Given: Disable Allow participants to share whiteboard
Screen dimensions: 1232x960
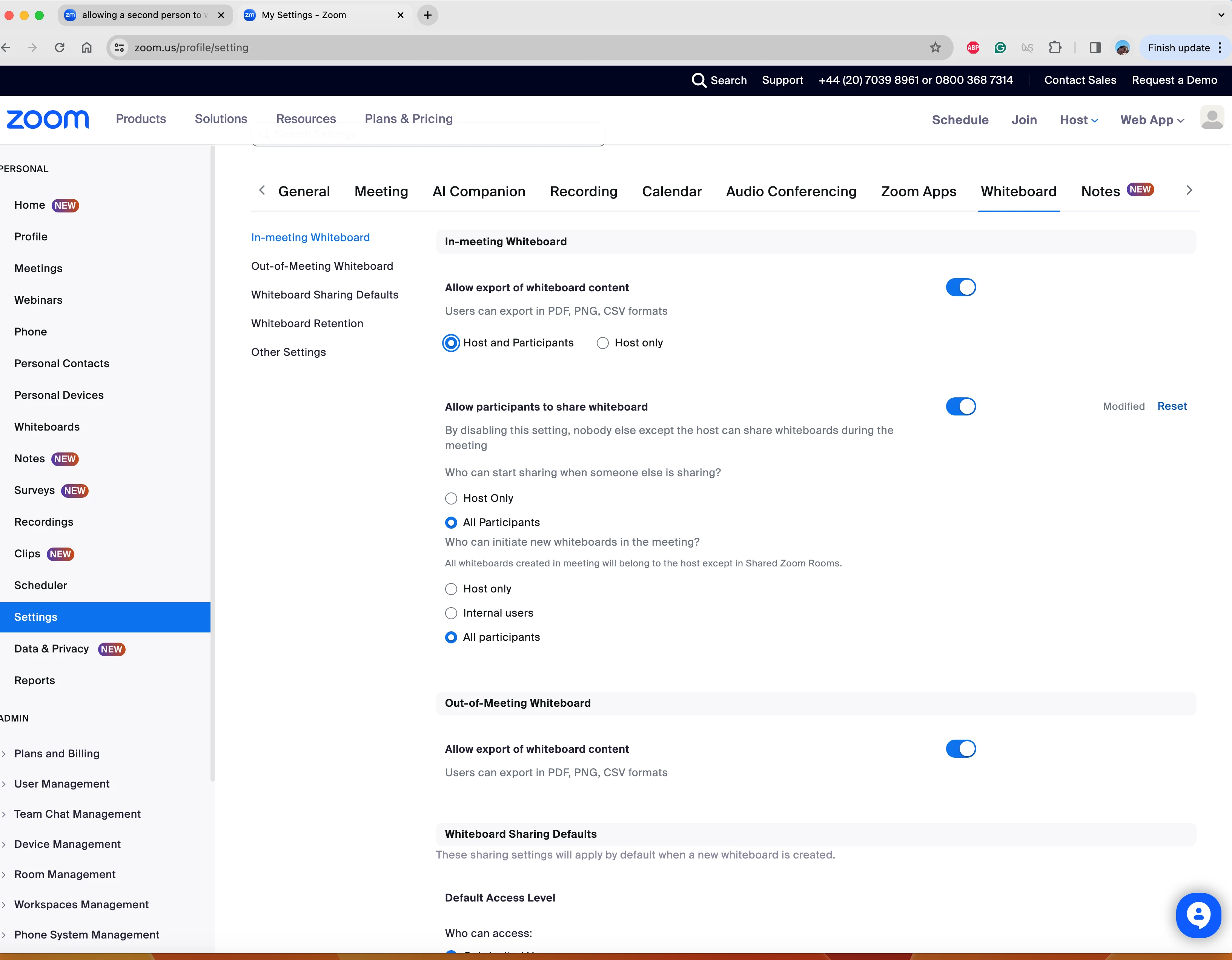Looking at the screenshot, I should [960, 406].
